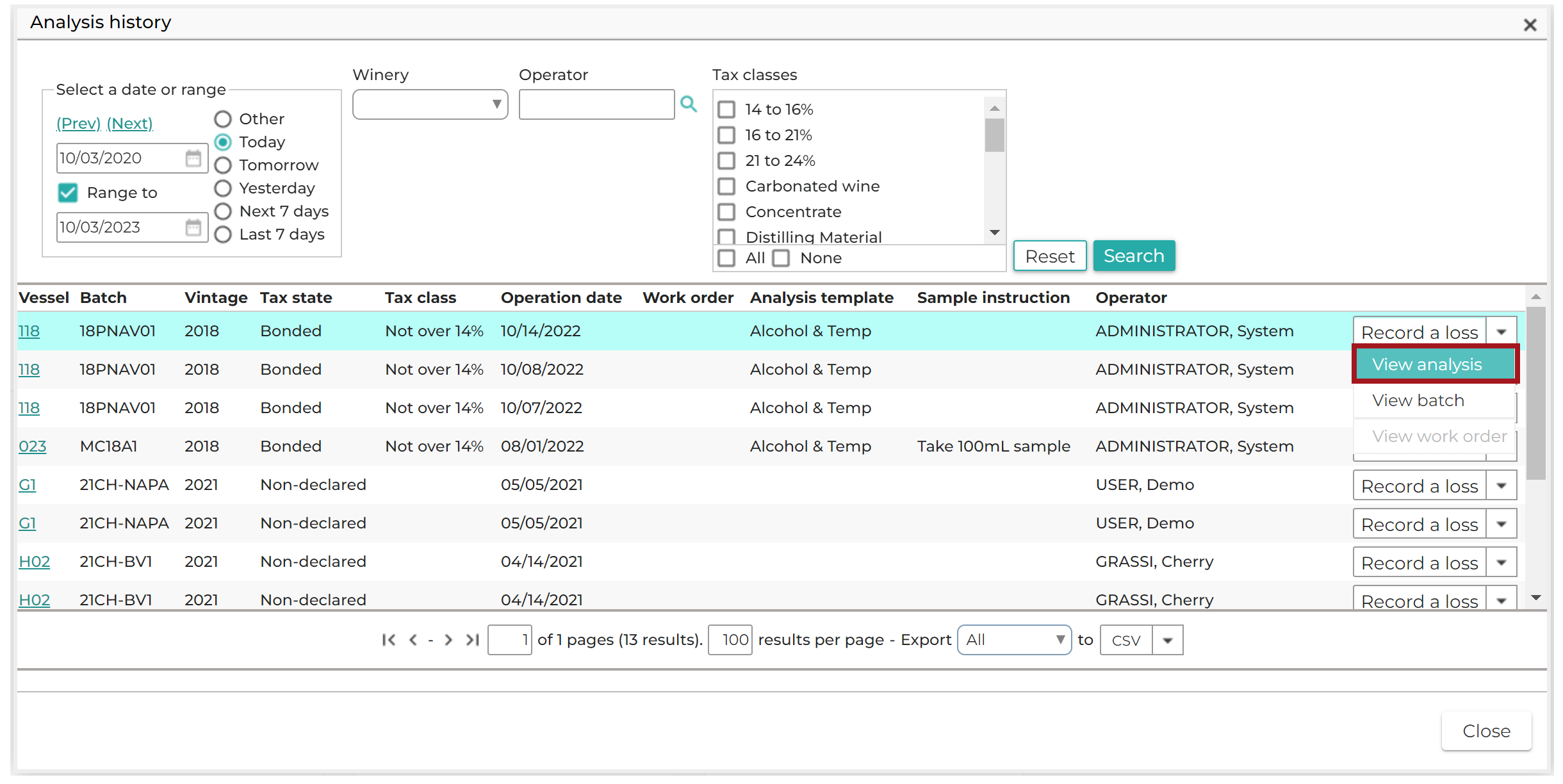Open the Range to end date calendar picker
The height and width of the screenshot is (784, 1563).
(x=193, y=227)
